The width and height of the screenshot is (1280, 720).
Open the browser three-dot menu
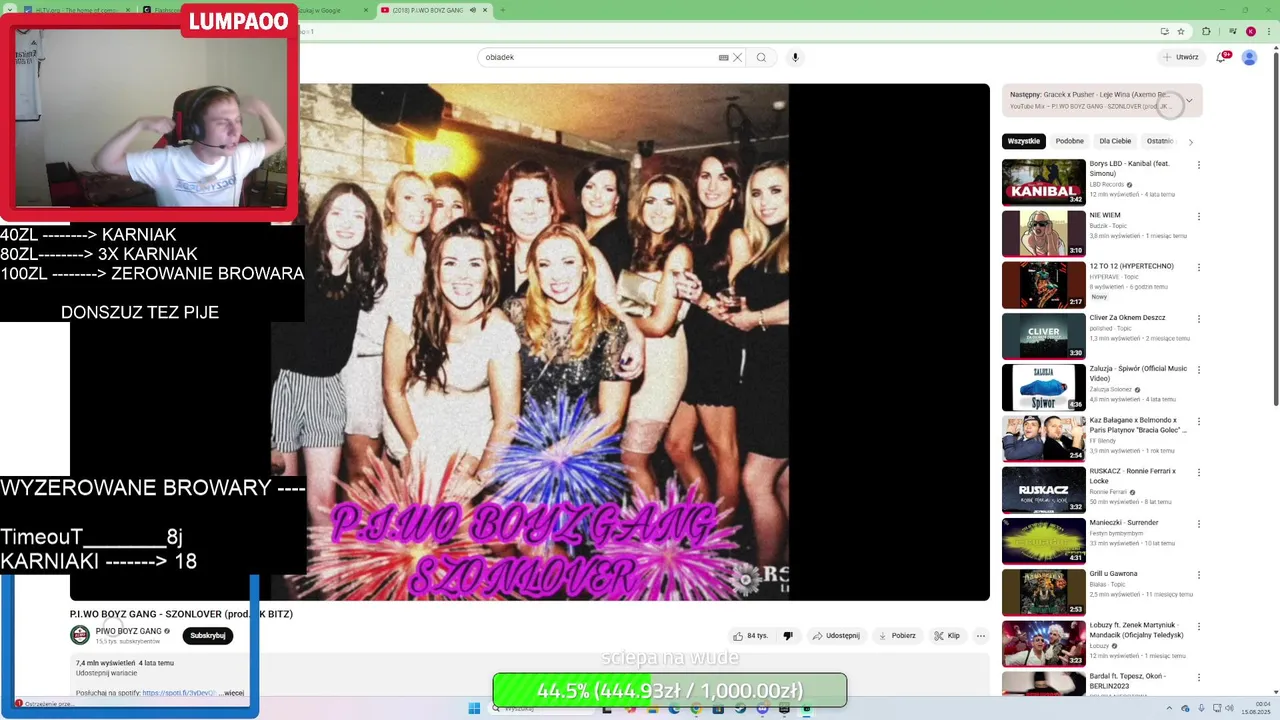point(1269,31)
